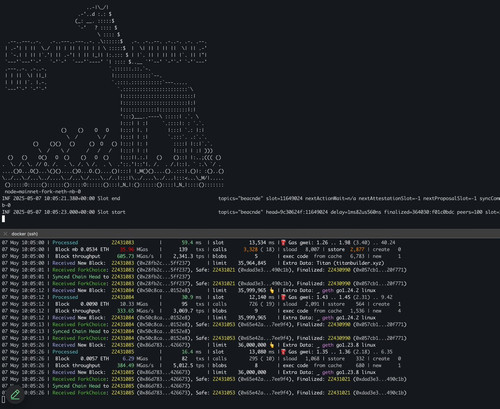
Task: Click the block terminal cursor in the upper pane
Action: pos(4,219)
